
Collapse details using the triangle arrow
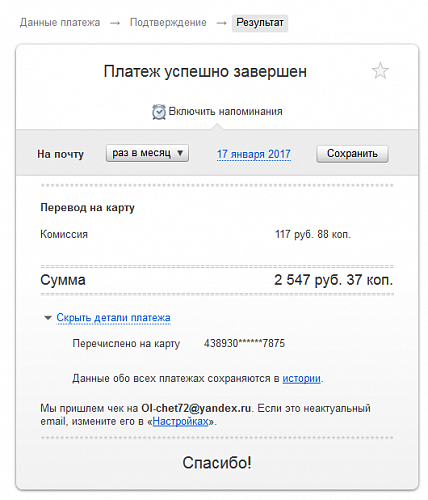tap(48, 318)
